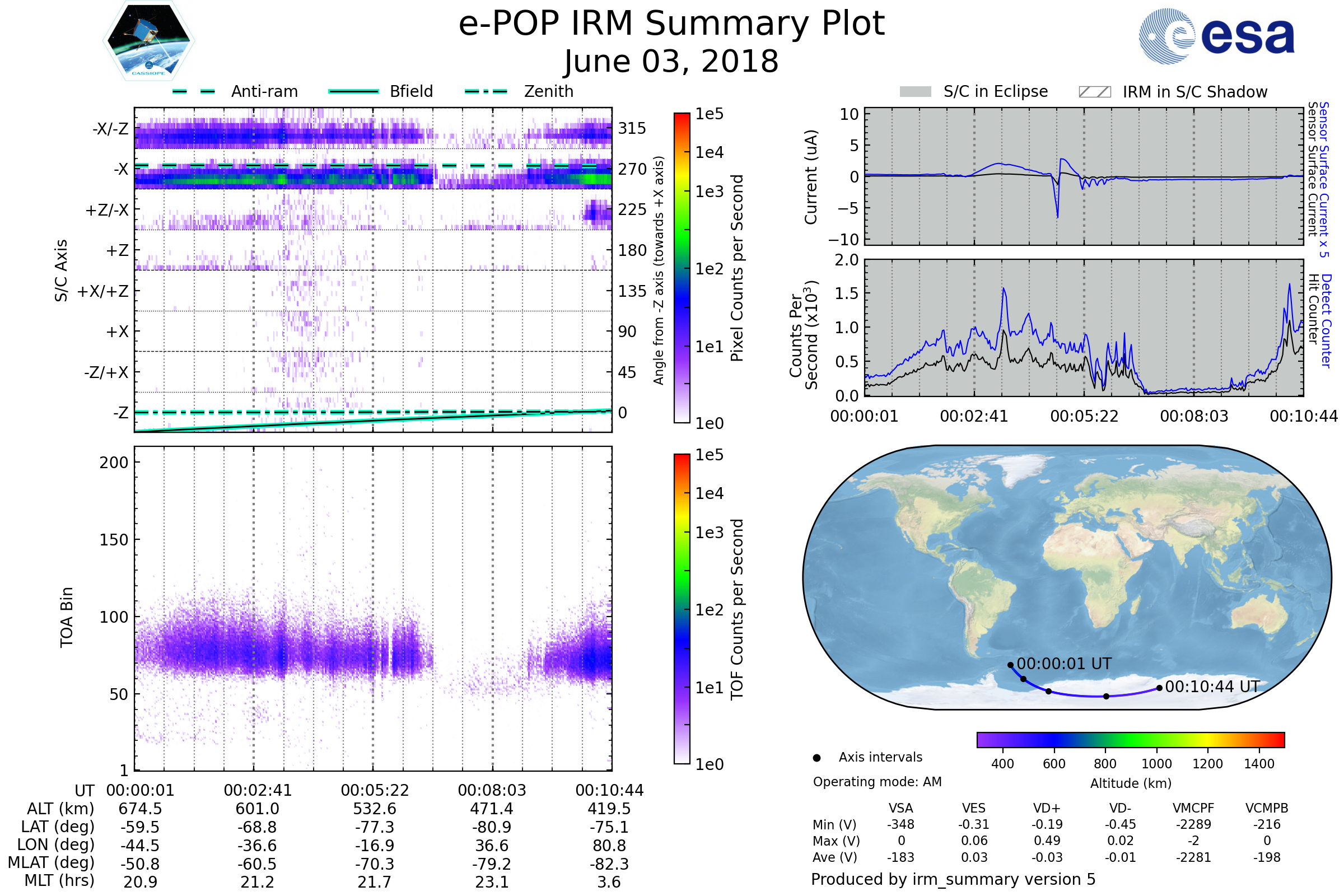
Task: Click the CASSIOPE satellite mission logo
Action: click(148, 41)
